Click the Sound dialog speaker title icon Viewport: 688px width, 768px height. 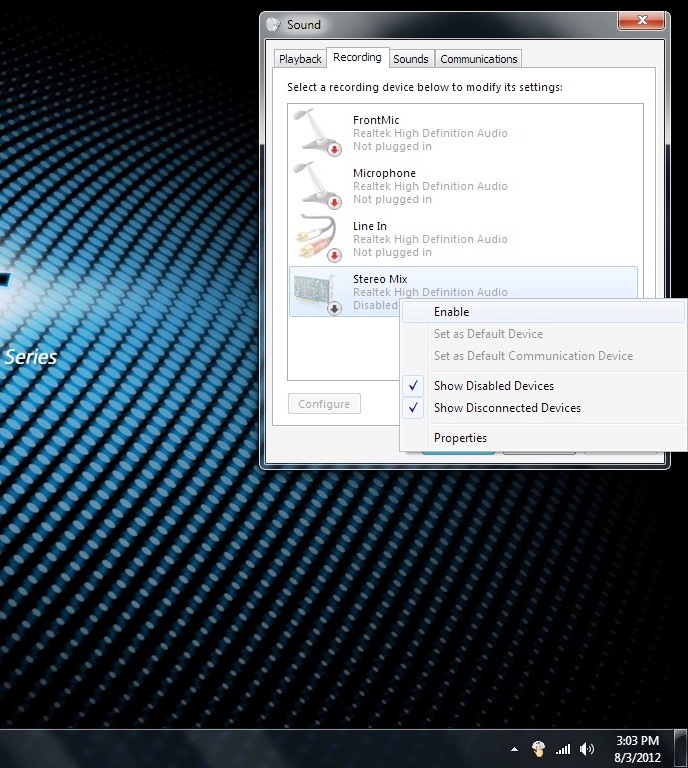pyautogui.click(x=273, y=24)
